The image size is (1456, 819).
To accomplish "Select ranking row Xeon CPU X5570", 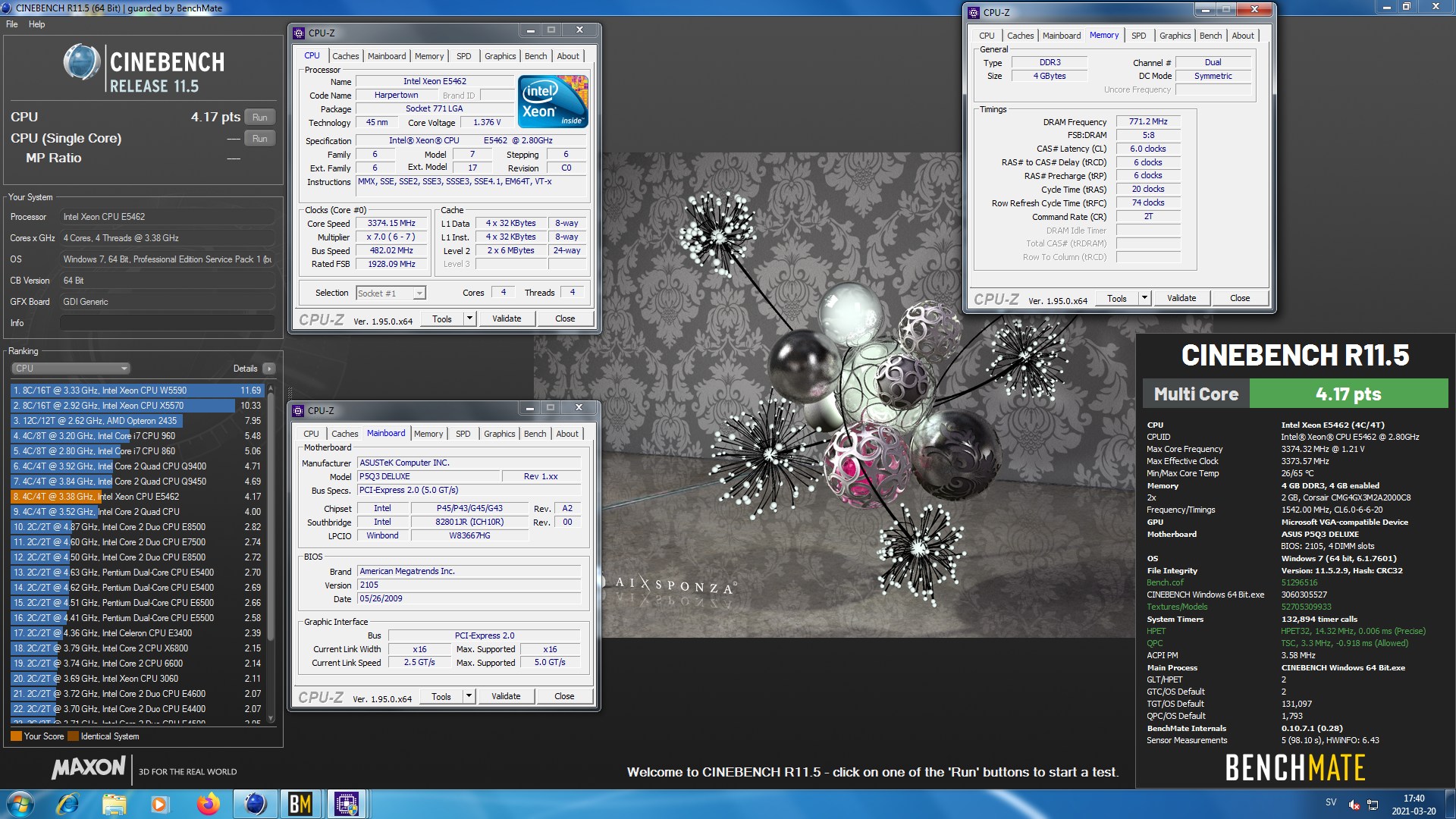I will click(137, 406).
